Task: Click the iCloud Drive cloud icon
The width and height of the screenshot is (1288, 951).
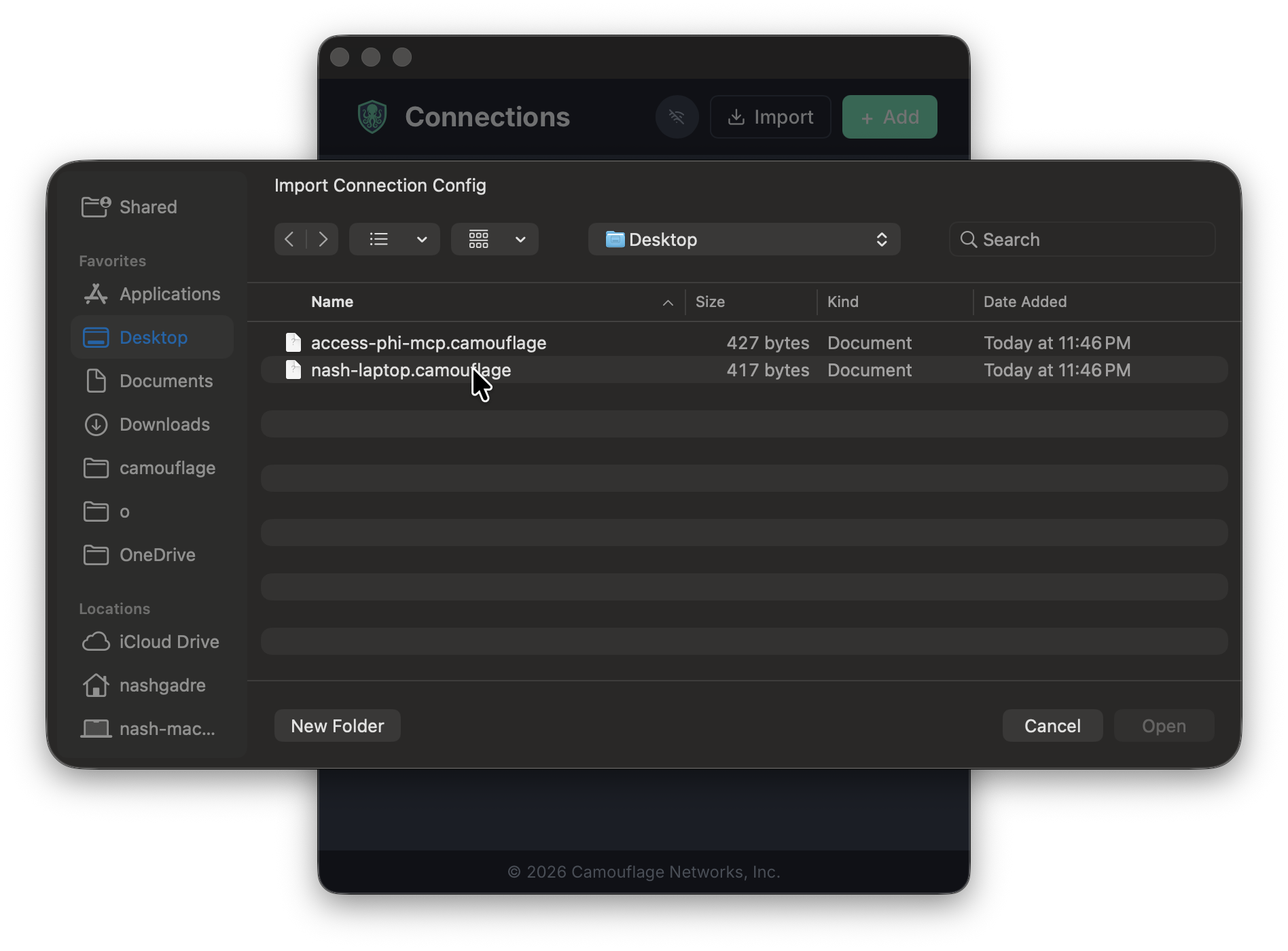Action: click(96, 641)
